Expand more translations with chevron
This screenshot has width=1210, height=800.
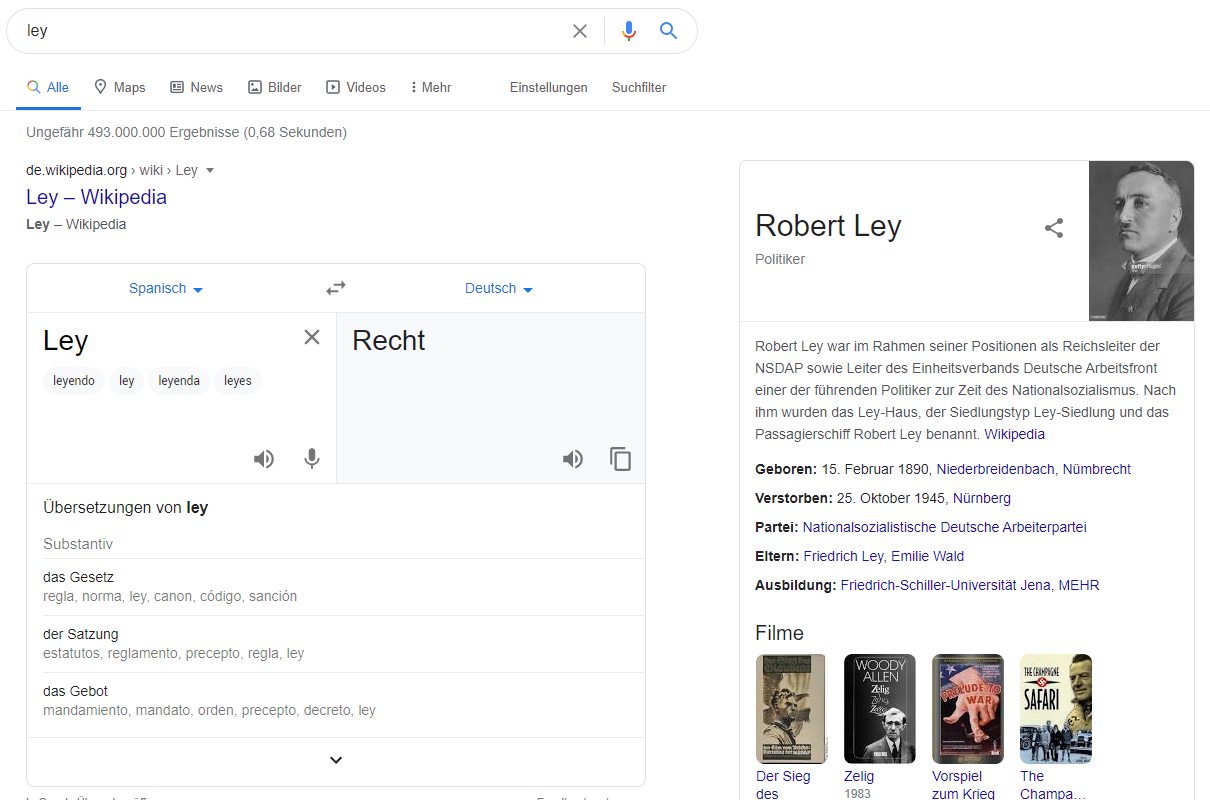click(x=336, y=760)
